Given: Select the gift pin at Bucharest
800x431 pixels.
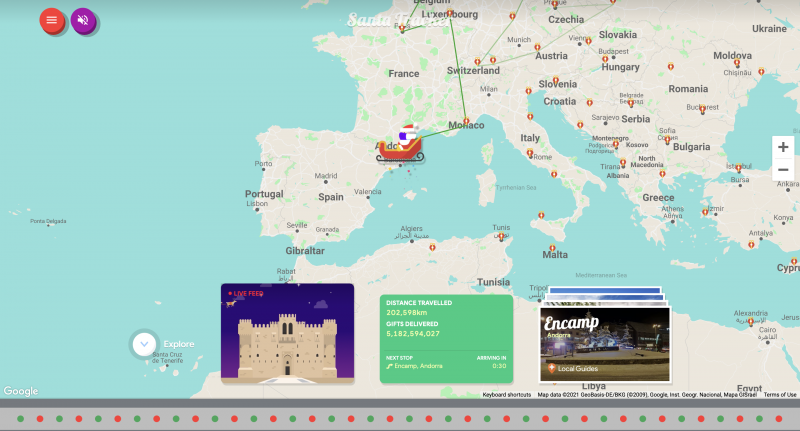Looking at the screenshot, I should (703, 108).
